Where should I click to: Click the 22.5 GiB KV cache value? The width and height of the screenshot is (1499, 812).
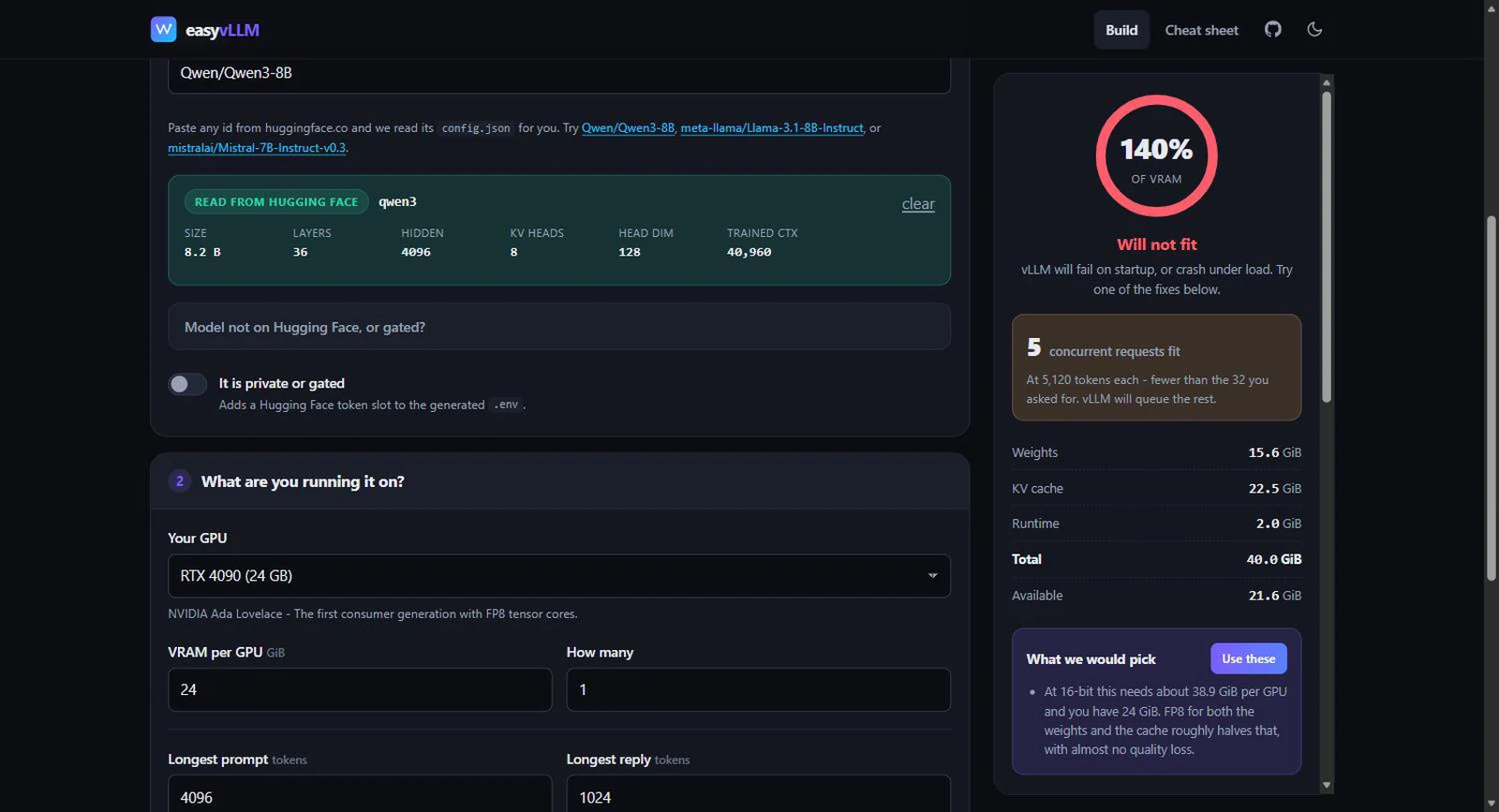click(1274, 489)
